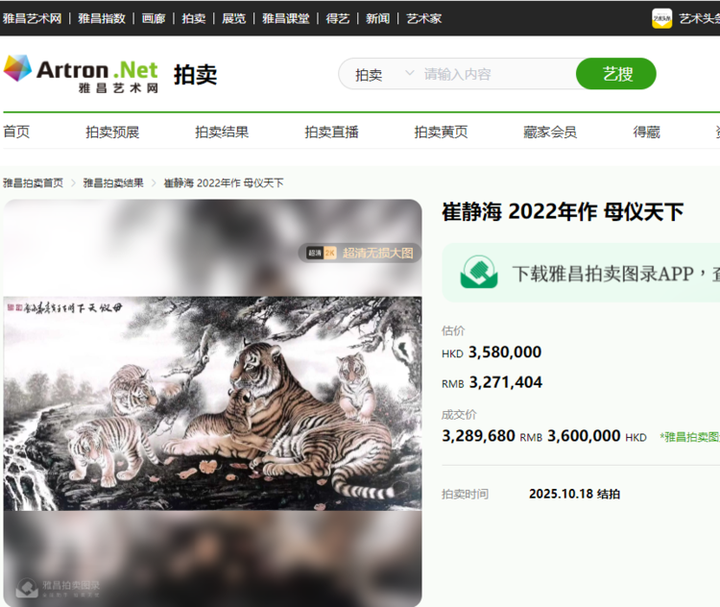Viewport: 720px width, 607px height.
Task: Open 艺术家 in the top bar
Action: point(424,18)
